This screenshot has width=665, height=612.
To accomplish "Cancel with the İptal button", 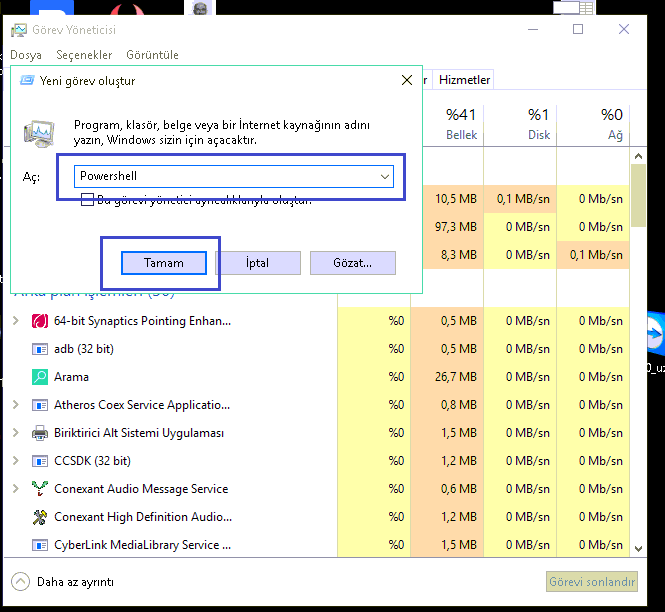I will point(258,263).
